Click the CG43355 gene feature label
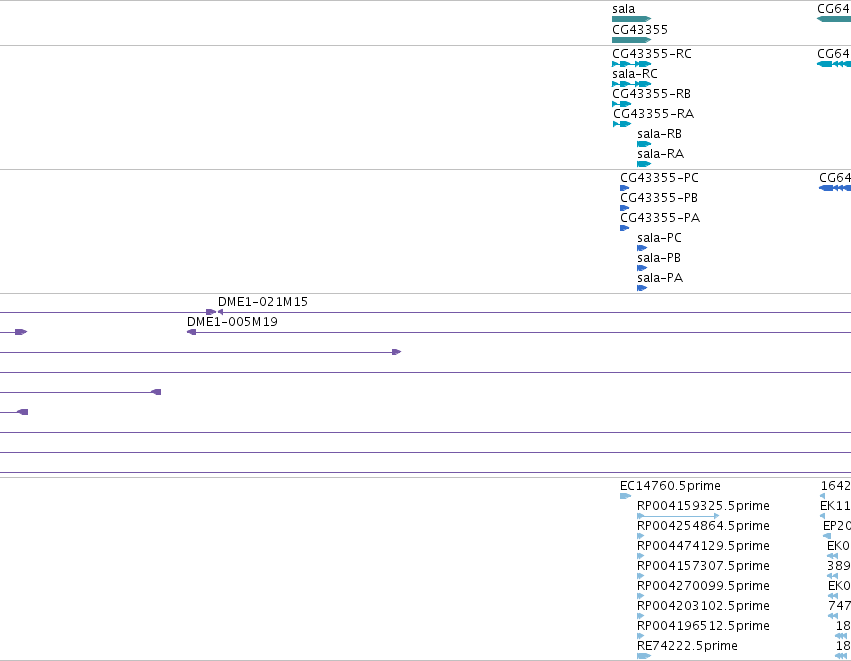Image resolution: width=851 pixels, height=661 pixels. pos(640,29)
